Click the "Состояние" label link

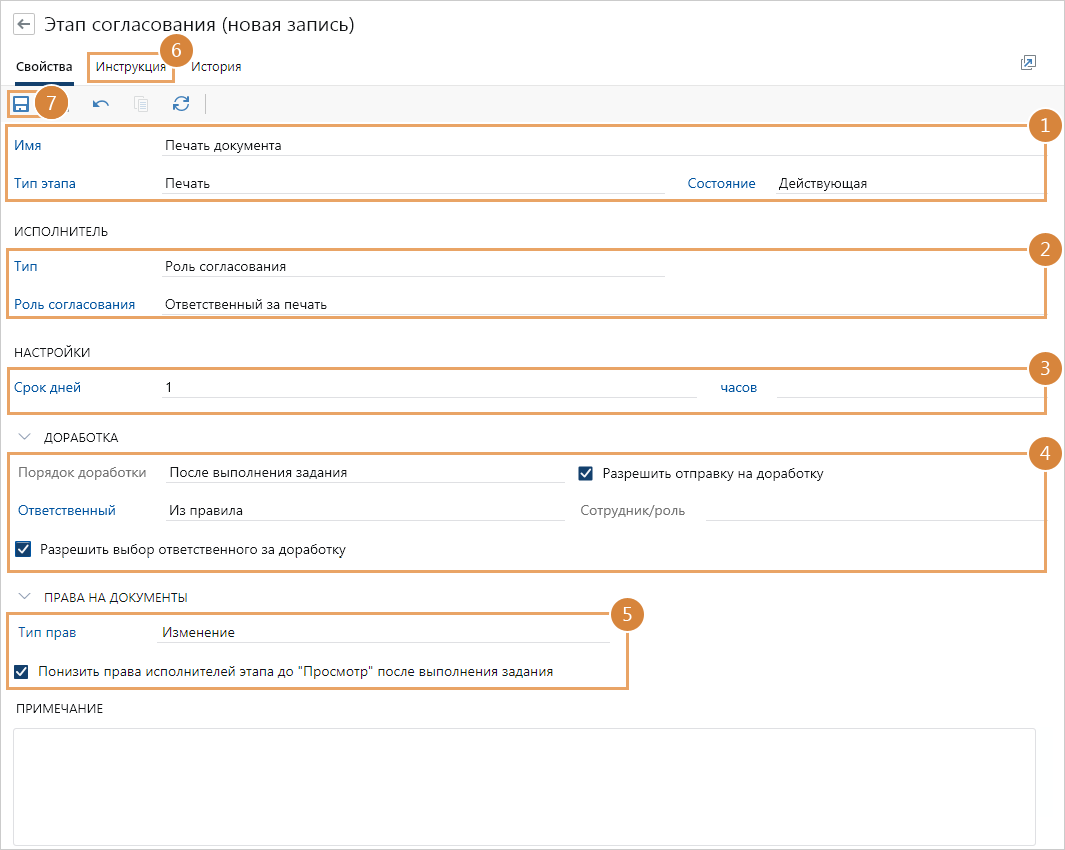720,184
